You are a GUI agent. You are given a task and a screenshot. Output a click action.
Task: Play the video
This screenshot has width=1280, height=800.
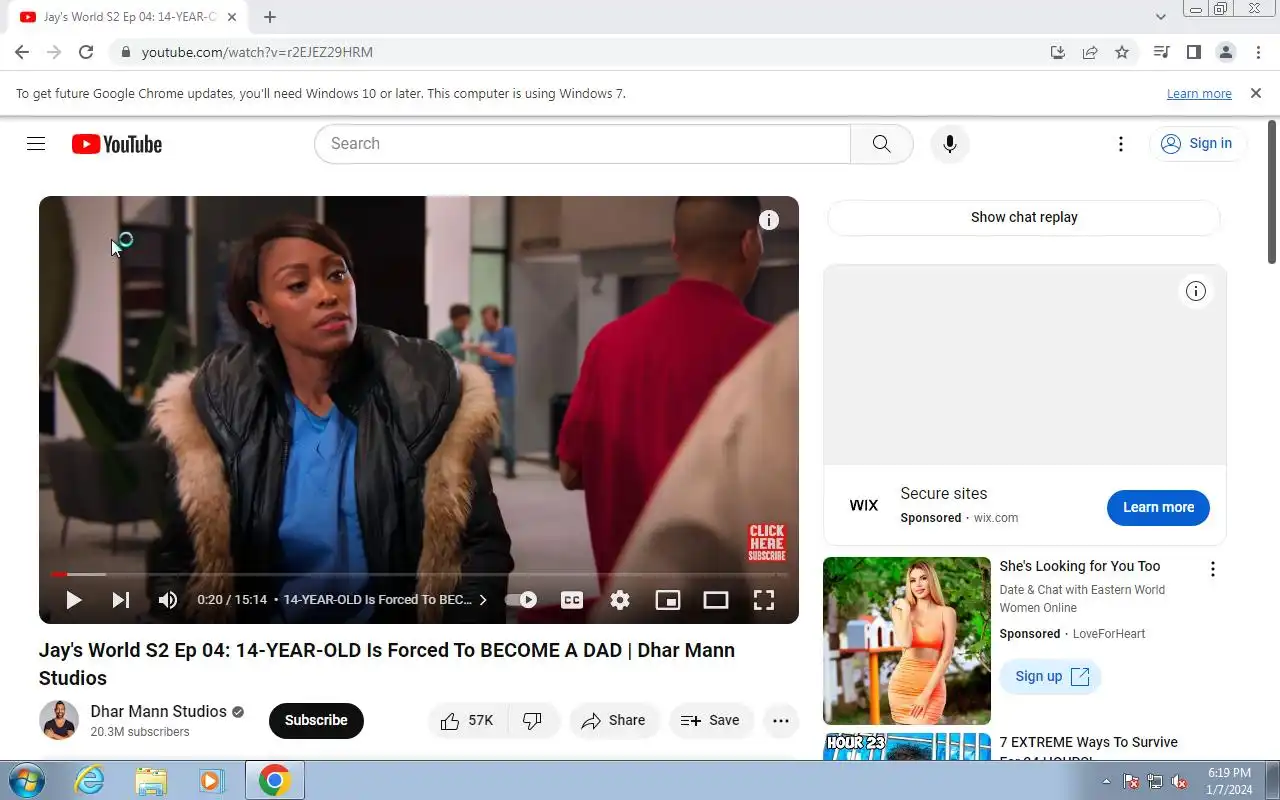click(x=73, y=600)
